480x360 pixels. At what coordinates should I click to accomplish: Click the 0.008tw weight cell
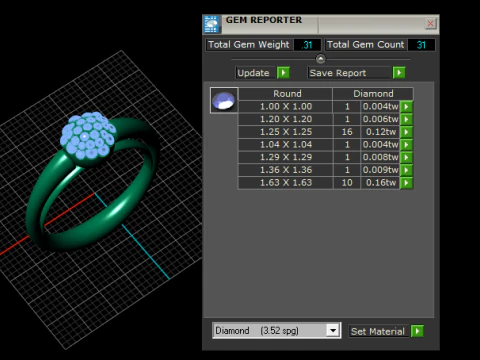point(380,157)
